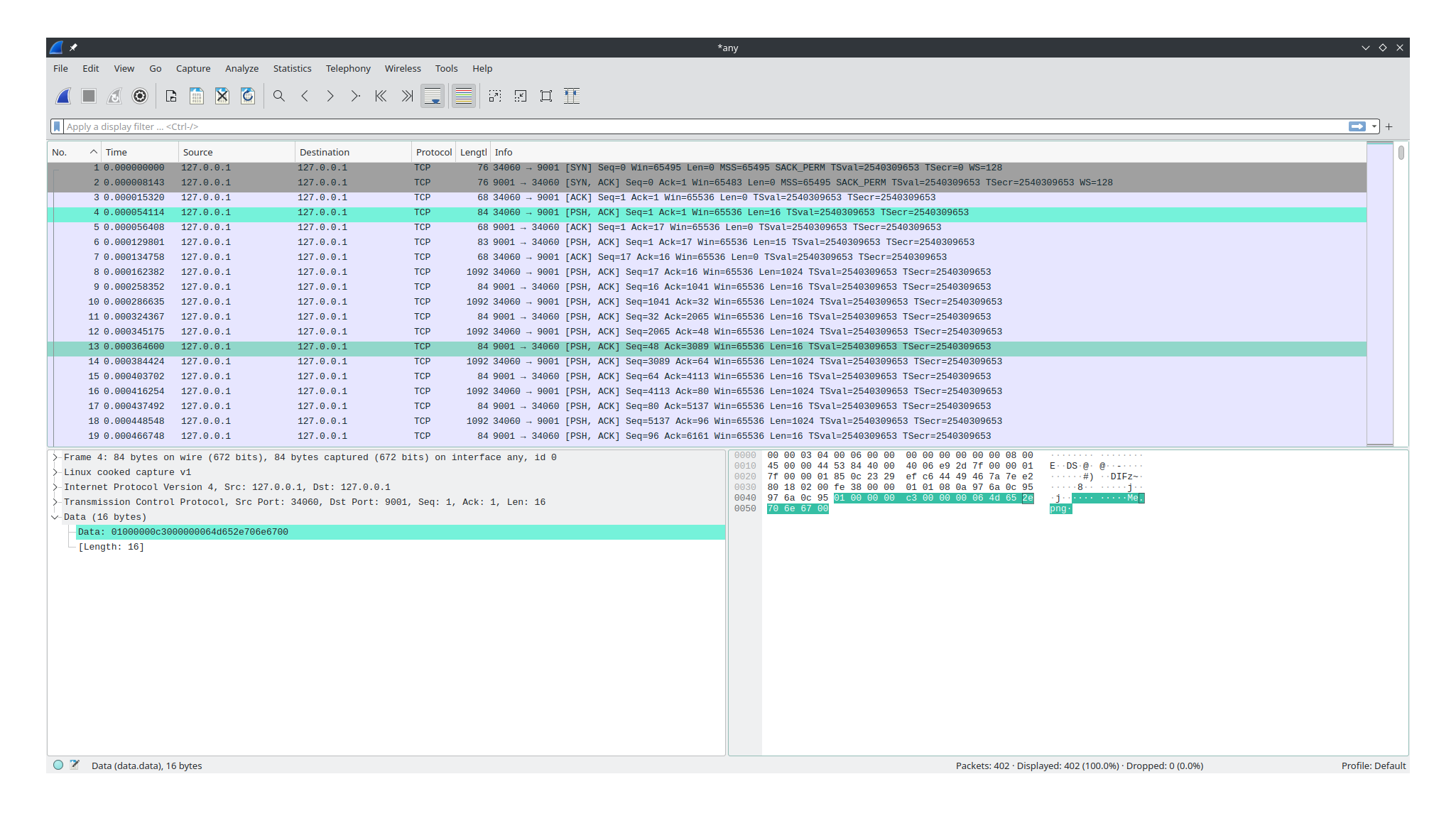Sort packets by the Protocol column
1456x828 pixels.
coord(434,152)
